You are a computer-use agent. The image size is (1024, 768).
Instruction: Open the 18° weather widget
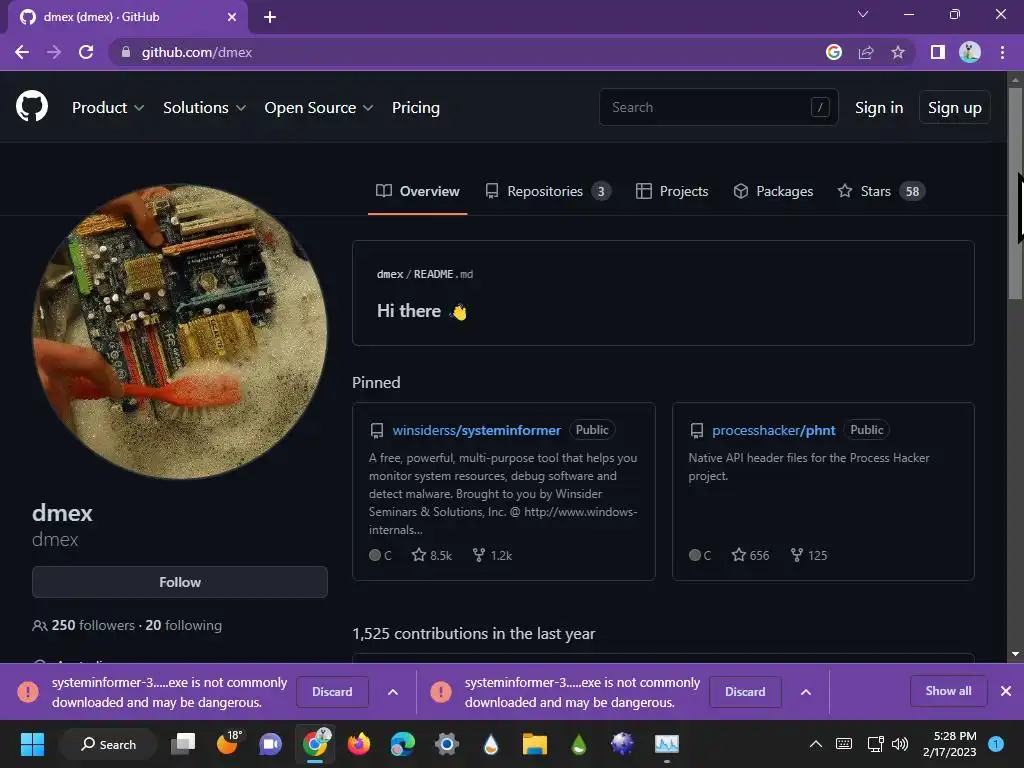pos(227,744)
